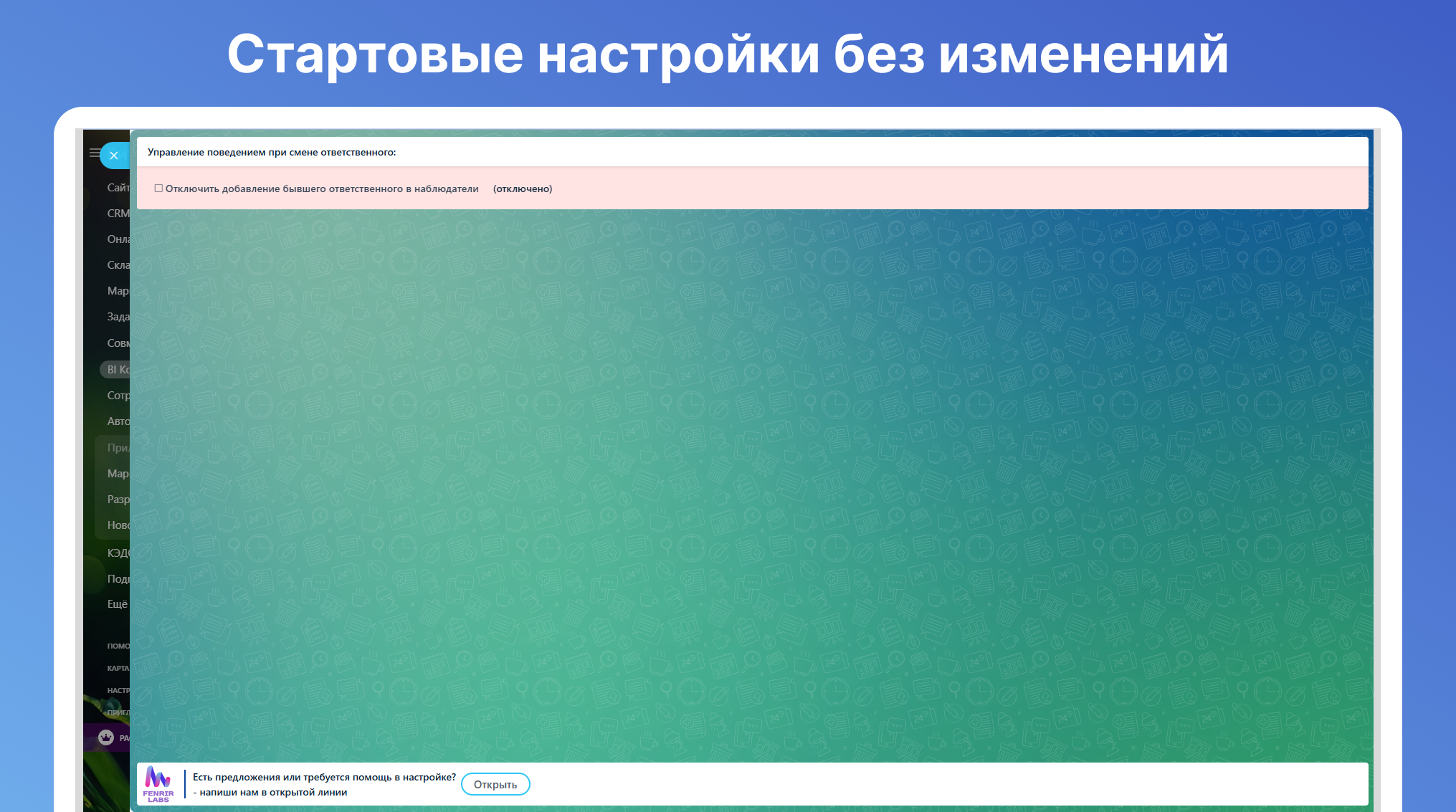Open the 'Сотрудники' sidebar item
This screenshot has width=1456, height=812.
(x=118, y=396)
